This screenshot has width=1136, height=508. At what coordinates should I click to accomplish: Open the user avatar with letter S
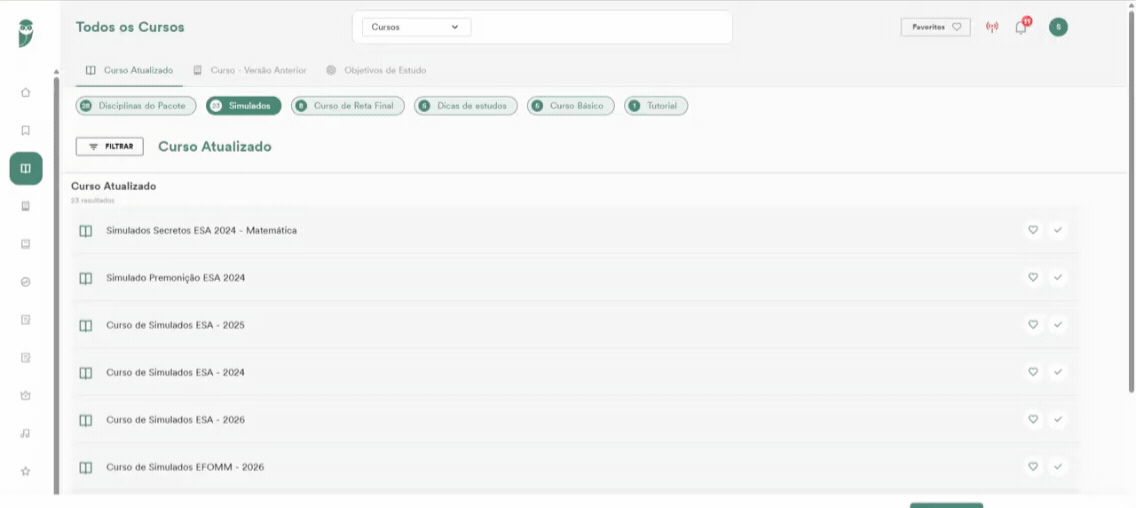pyautogui.click(x=1058, y=28)
